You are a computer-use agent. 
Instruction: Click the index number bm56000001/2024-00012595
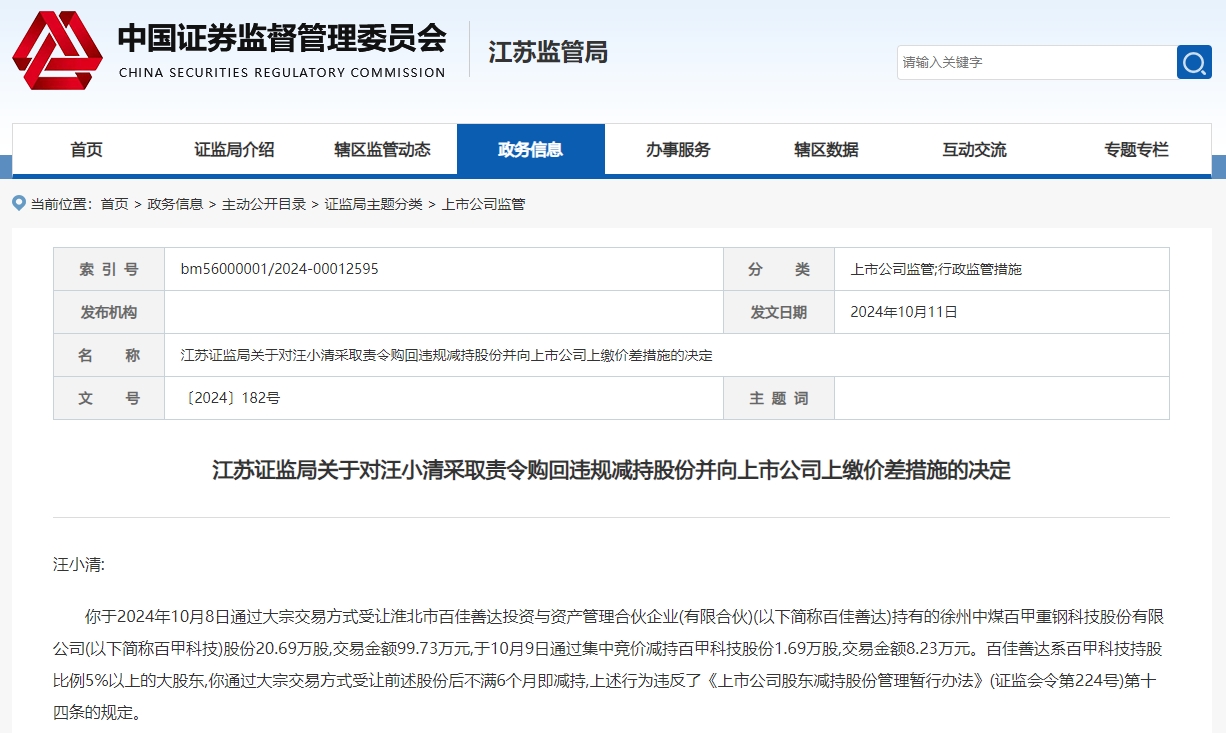coord(279,269)
